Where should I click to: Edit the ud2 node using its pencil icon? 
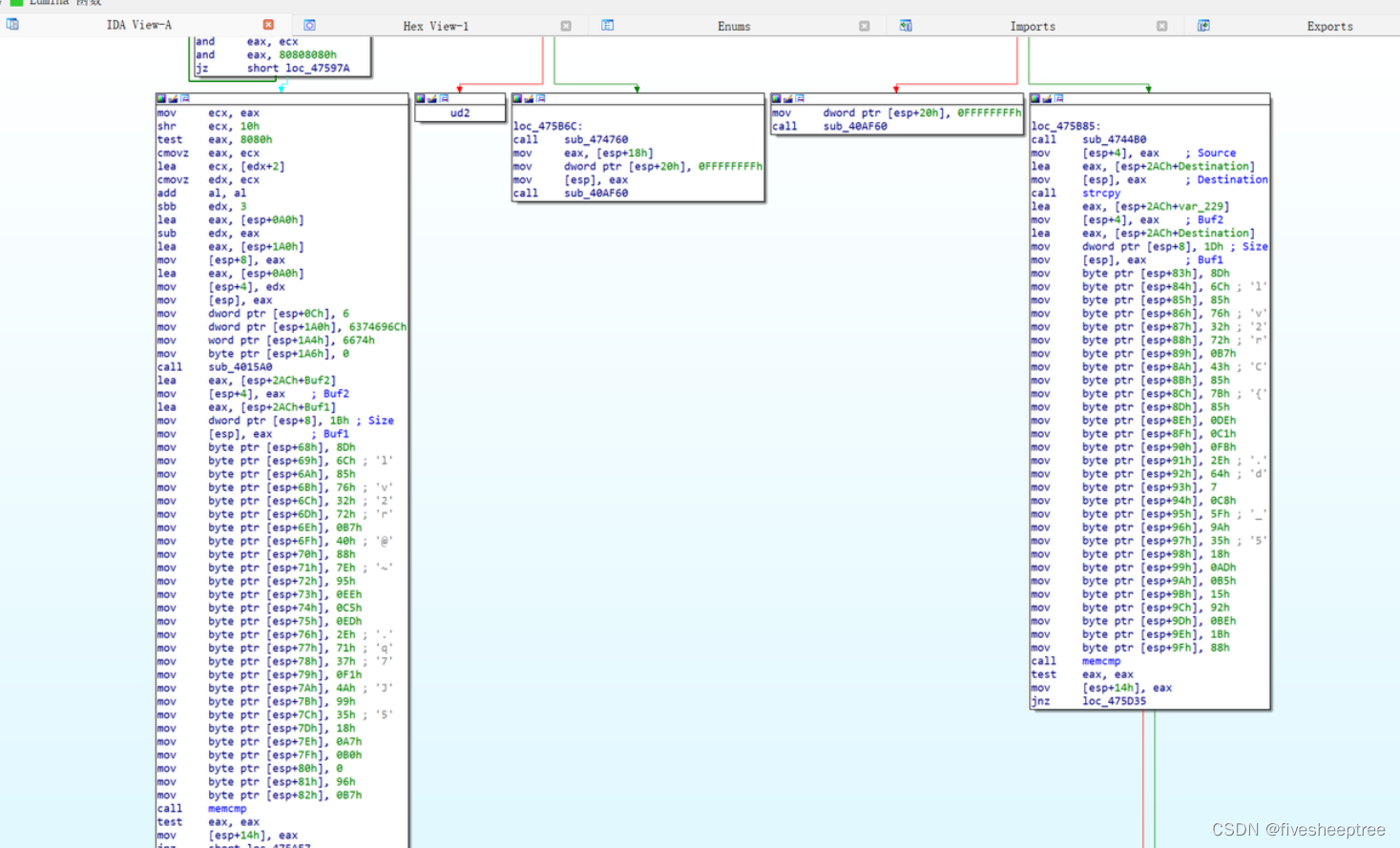(x=431, y=97)
